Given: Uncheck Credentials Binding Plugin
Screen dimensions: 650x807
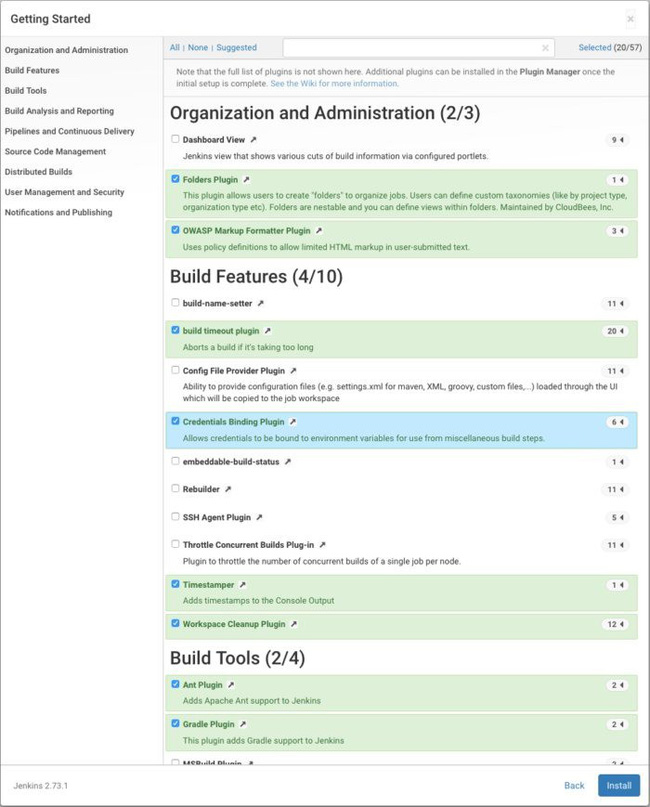Looking at the screenshot, I should click(x=175, y=421).
